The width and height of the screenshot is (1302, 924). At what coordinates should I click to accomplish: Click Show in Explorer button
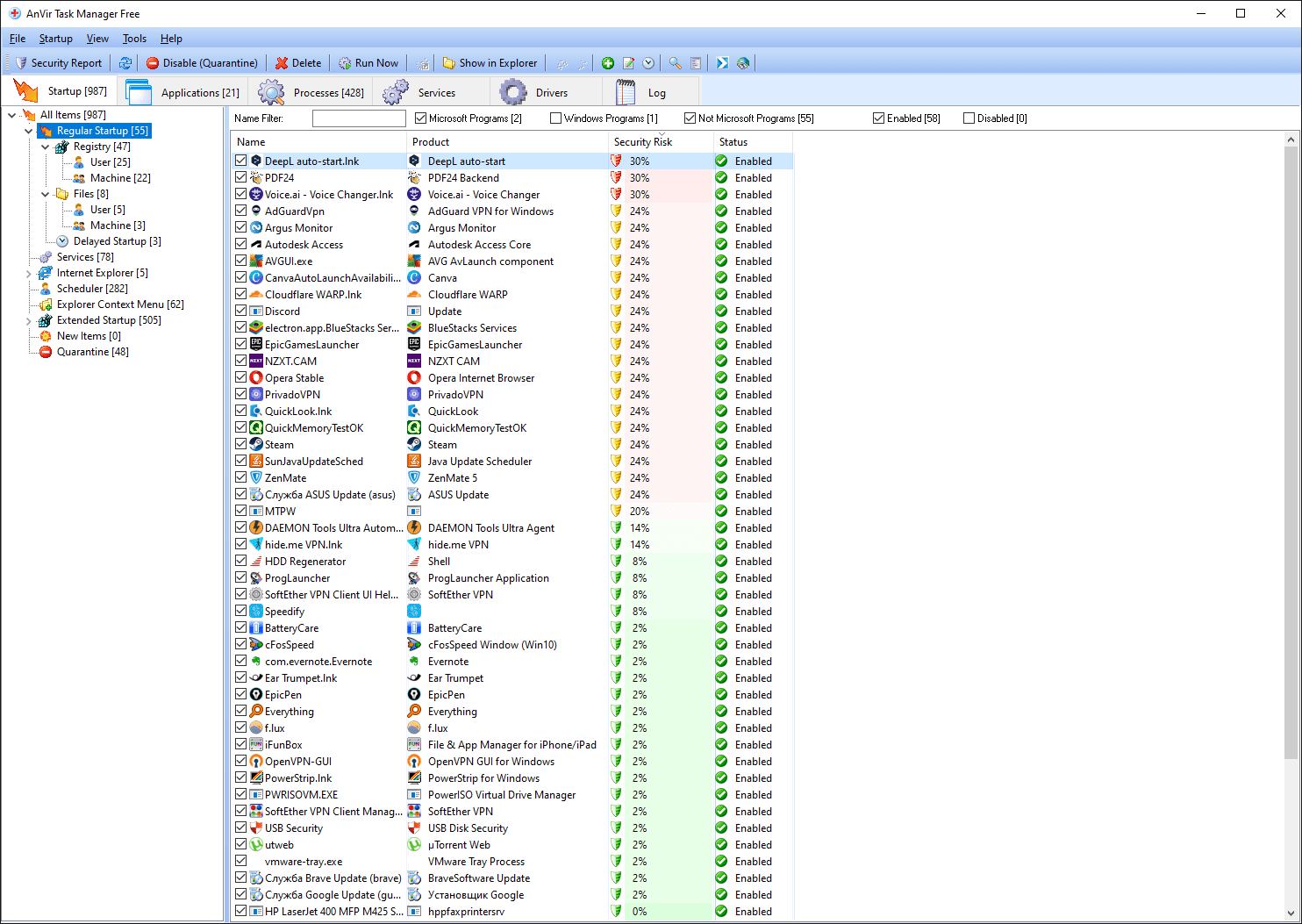click(490, 63)
